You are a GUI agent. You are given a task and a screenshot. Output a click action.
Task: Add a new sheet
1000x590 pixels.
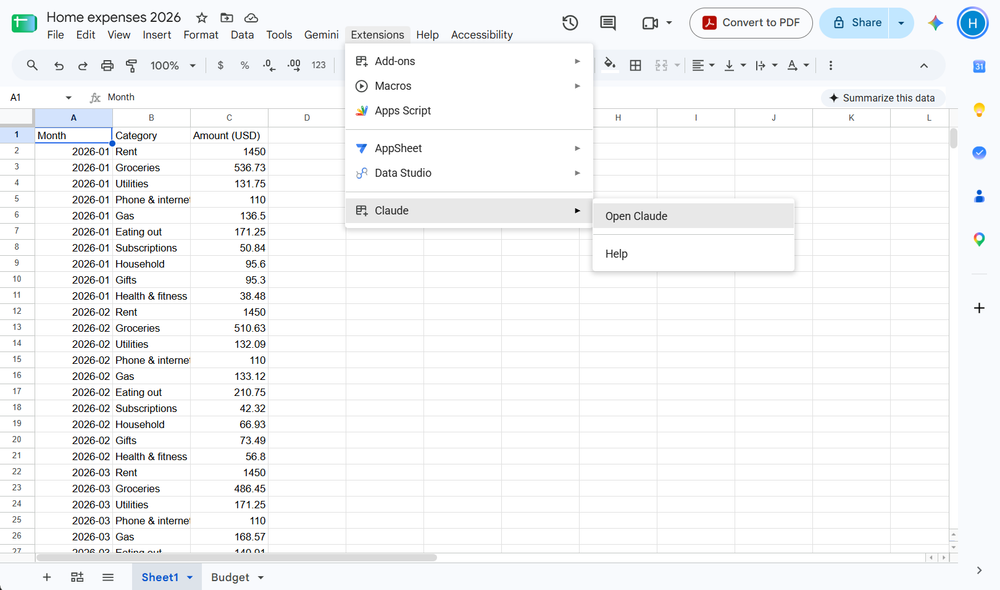pyautogui.click(x=47, y=577)
